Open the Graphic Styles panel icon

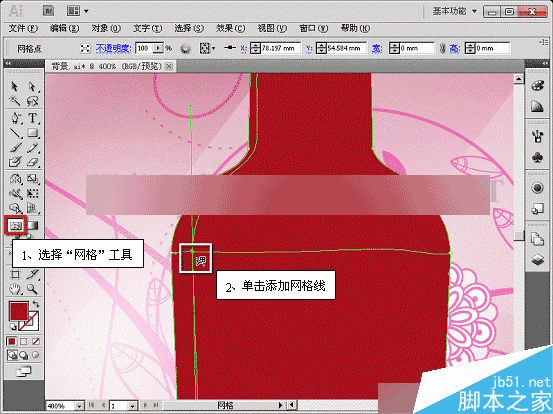pyautogui.click(x=537, y=209)
